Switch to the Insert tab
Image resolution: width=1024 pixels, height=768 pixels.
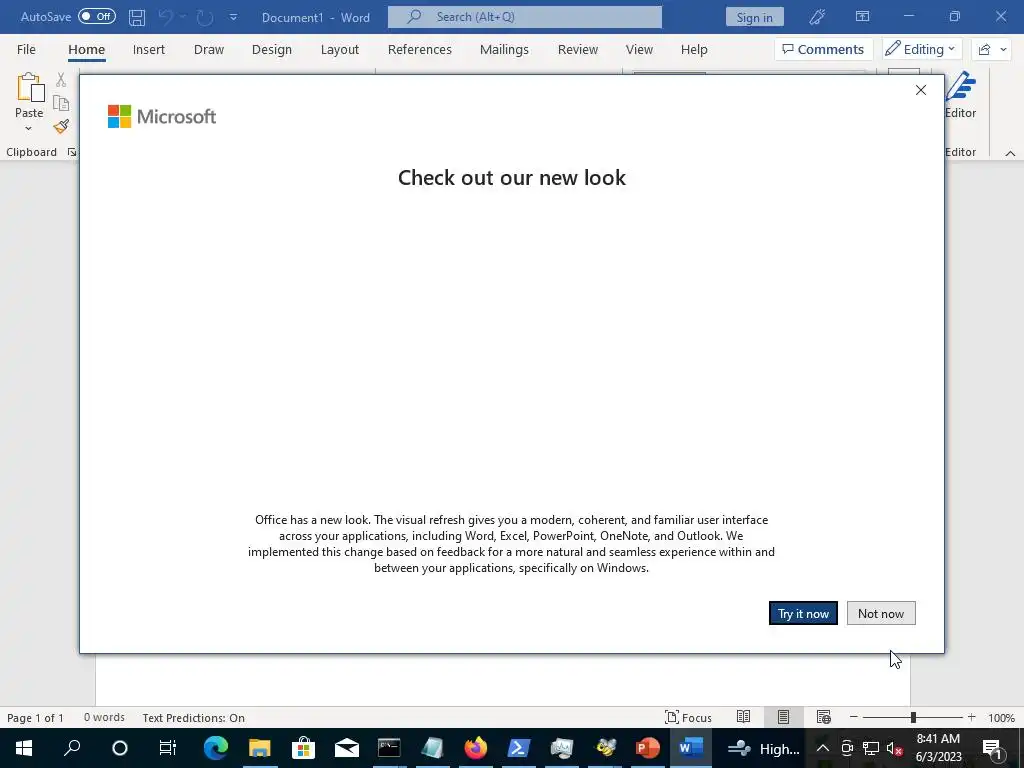point(149,50)
